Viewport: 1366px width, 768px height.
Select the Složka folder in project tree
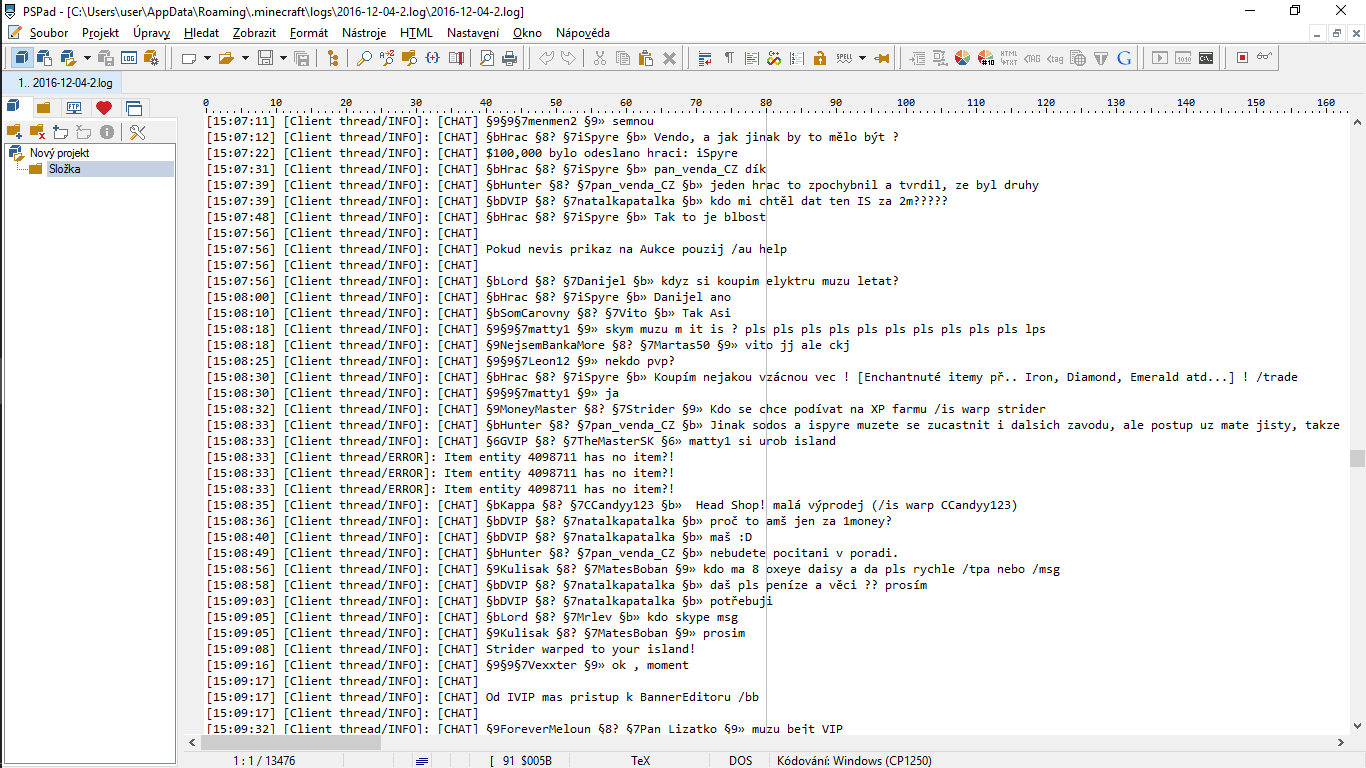(x=64, y=169)
